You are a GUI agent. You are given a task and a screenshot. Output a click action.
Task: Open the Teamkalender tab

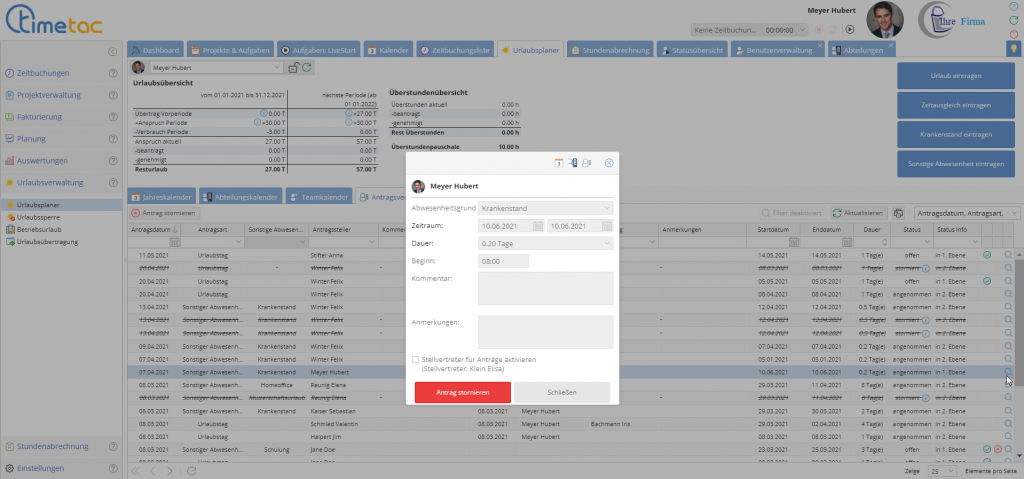click(319, 196)
